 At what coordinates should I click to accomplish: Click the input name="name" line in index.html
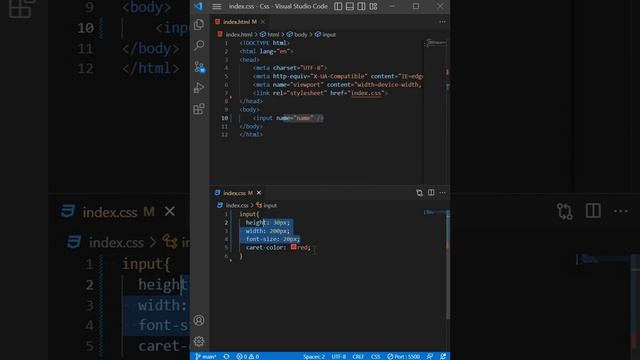tap(288, 118)
